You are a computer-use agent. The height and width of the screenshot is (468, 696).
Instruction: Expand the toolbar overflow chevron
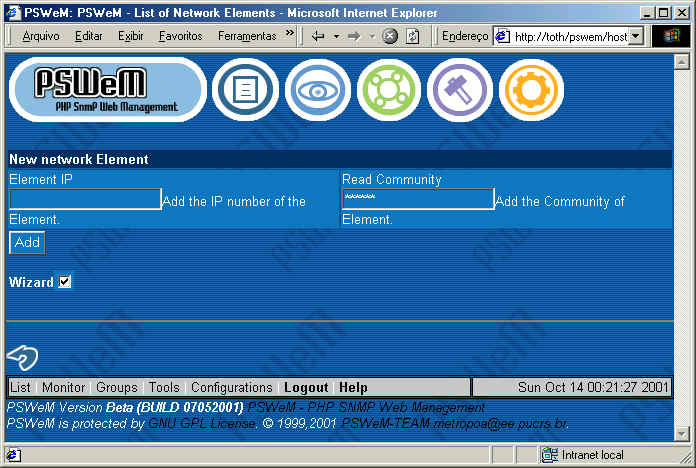pyautogui.click(x=290, y=35)
